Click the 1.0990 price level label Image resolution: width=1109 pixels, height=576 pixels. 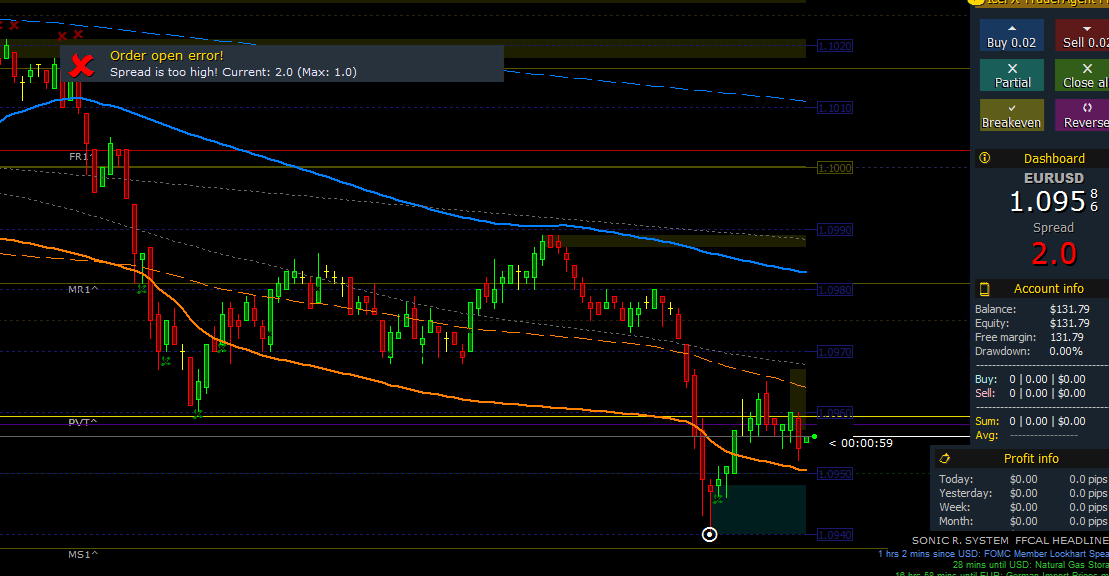point(835,230)
